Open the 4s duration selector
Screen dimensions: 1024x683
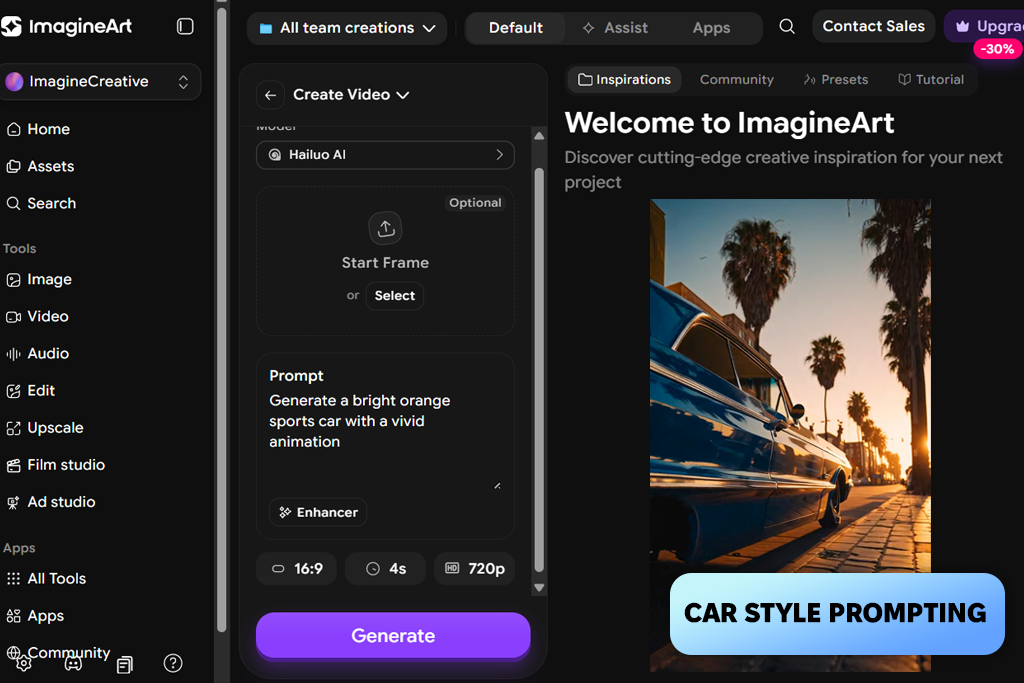[386, 569]
